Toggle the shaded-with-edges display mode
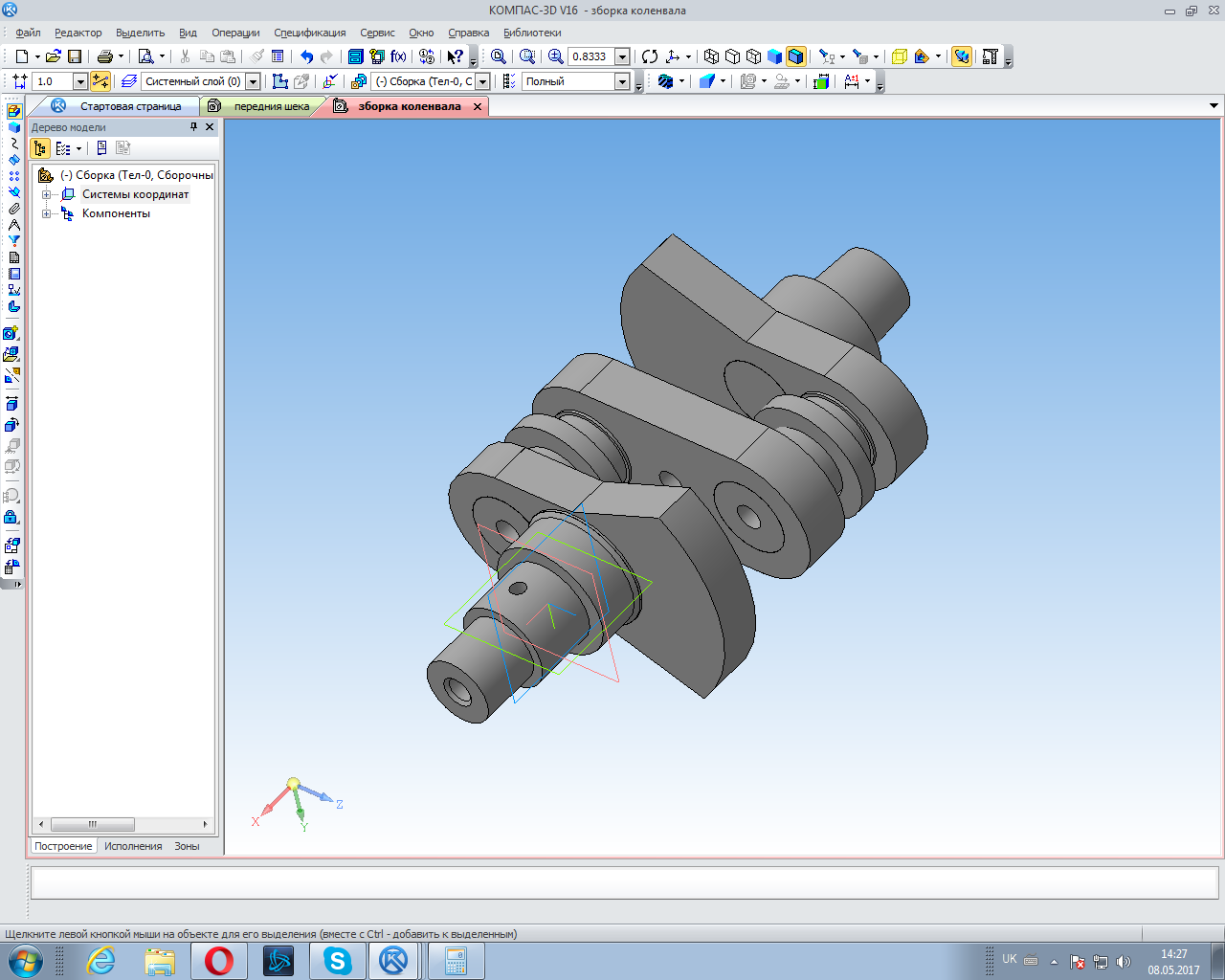 tap(795, 56)
